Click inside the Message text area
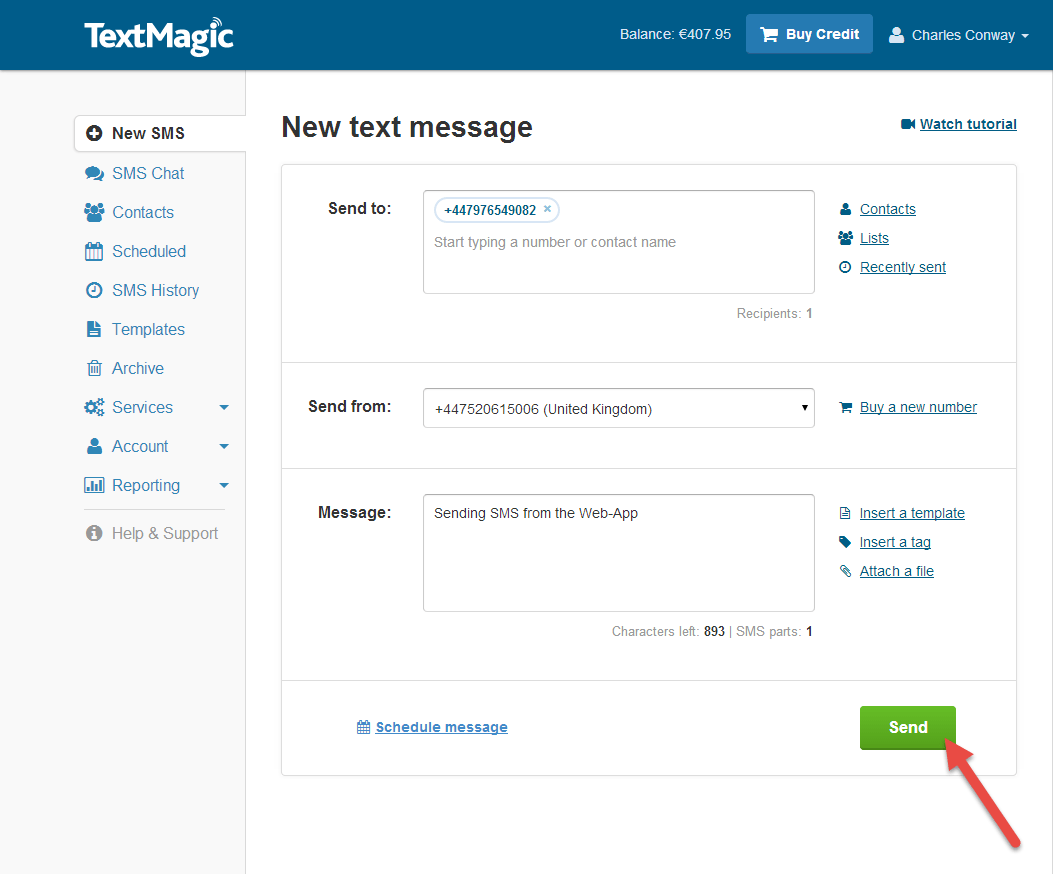This screenshot has height=874, width=1053. click(619, 553)
